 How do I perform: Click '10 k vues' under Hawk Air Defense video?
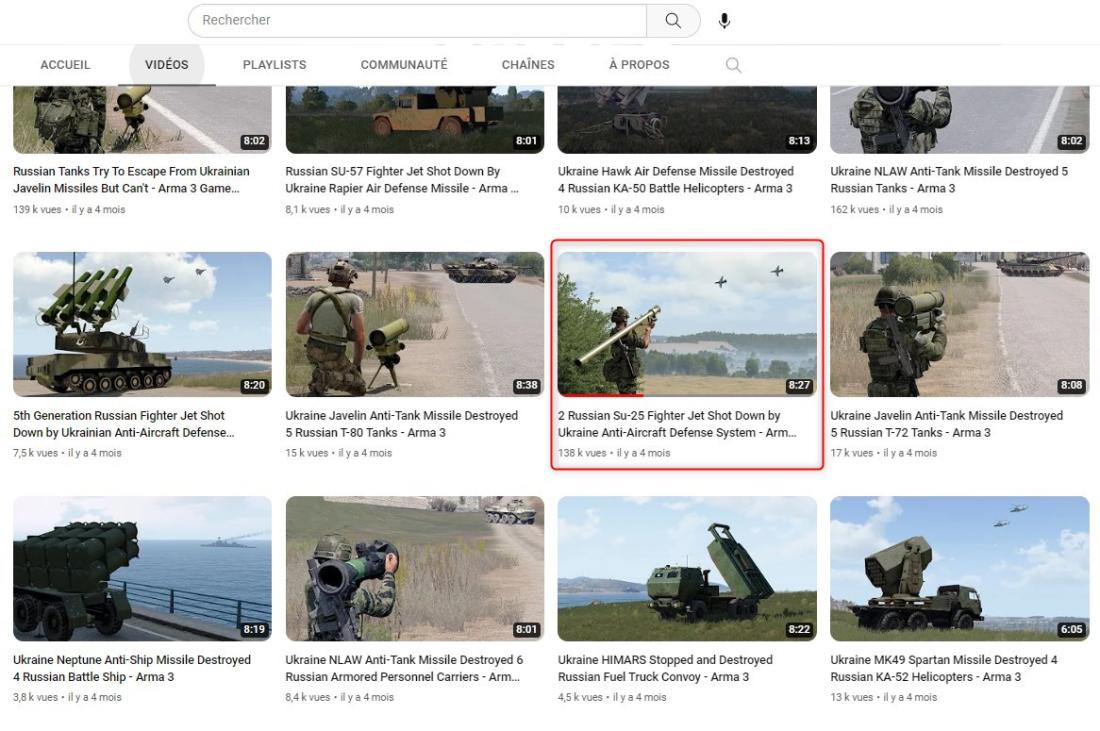click(x=579, y=209)
